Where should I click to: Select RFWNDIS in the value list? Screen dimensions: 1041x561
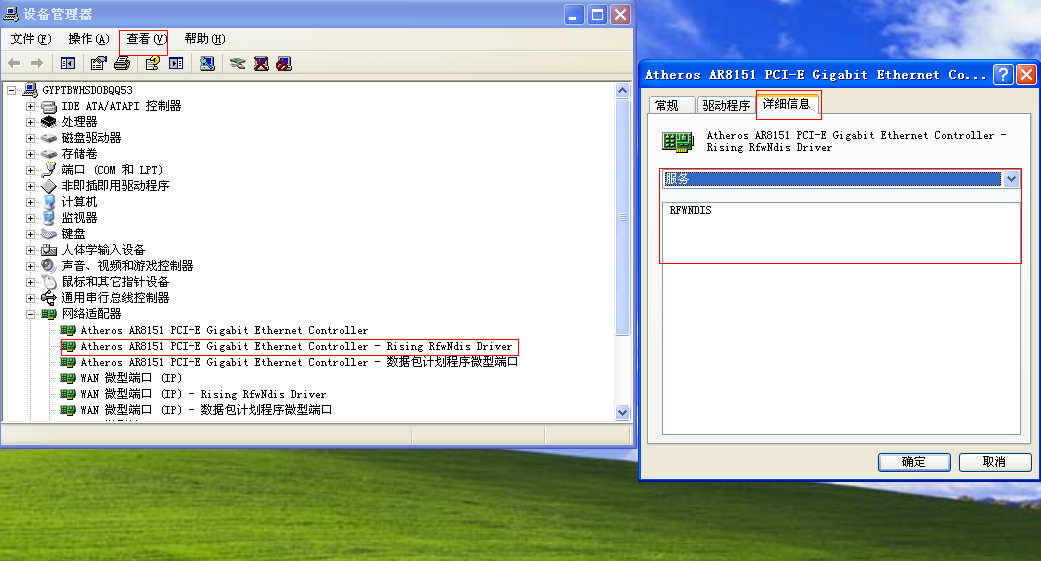pos(690,210)
